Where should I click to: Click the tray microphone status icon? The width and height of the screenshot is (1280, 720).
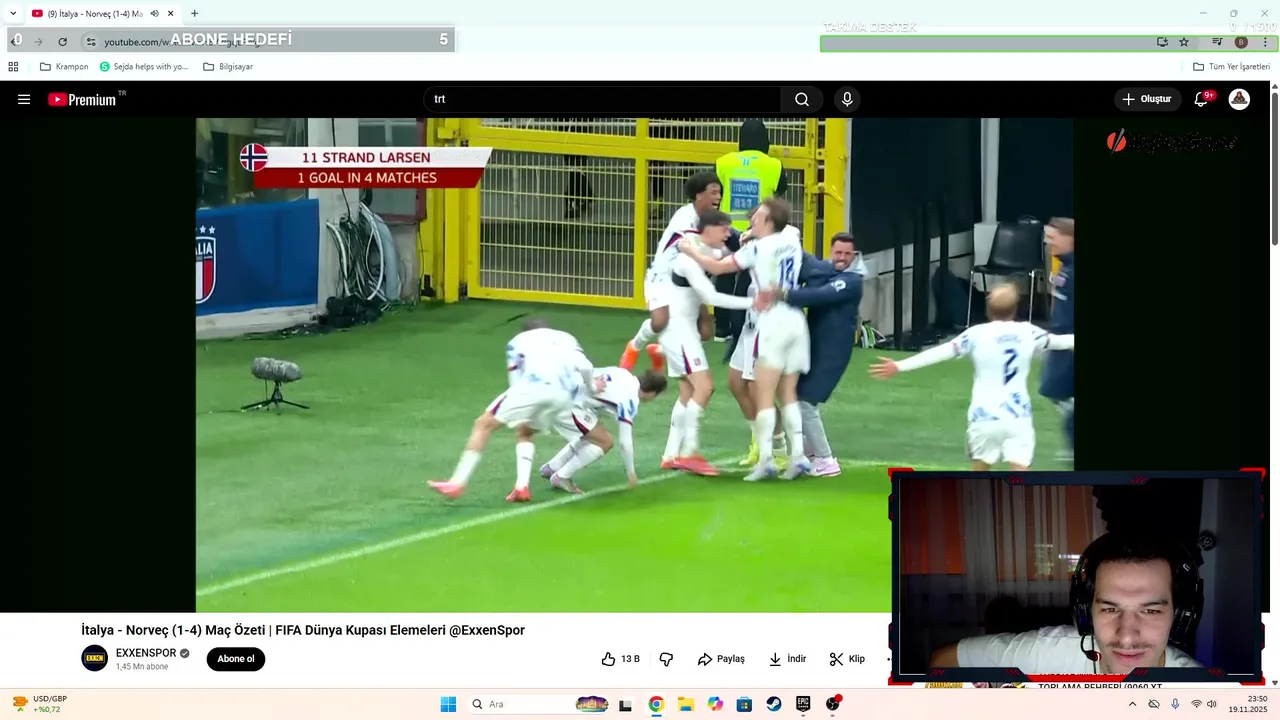coord(1175,704)
